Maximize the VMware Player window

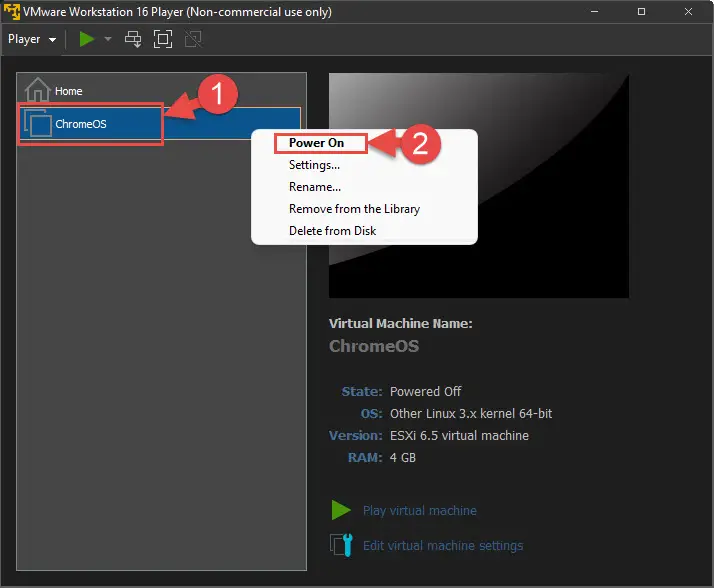coord(642,12)
